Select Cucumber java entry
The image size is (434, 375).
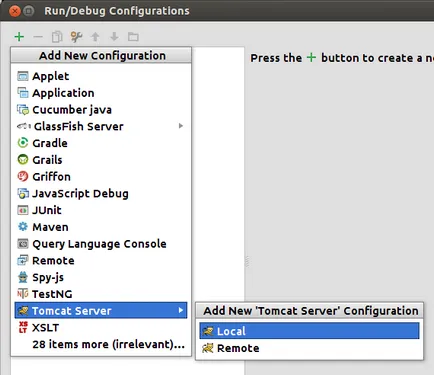pyautogui.click(x=101, y=110)
